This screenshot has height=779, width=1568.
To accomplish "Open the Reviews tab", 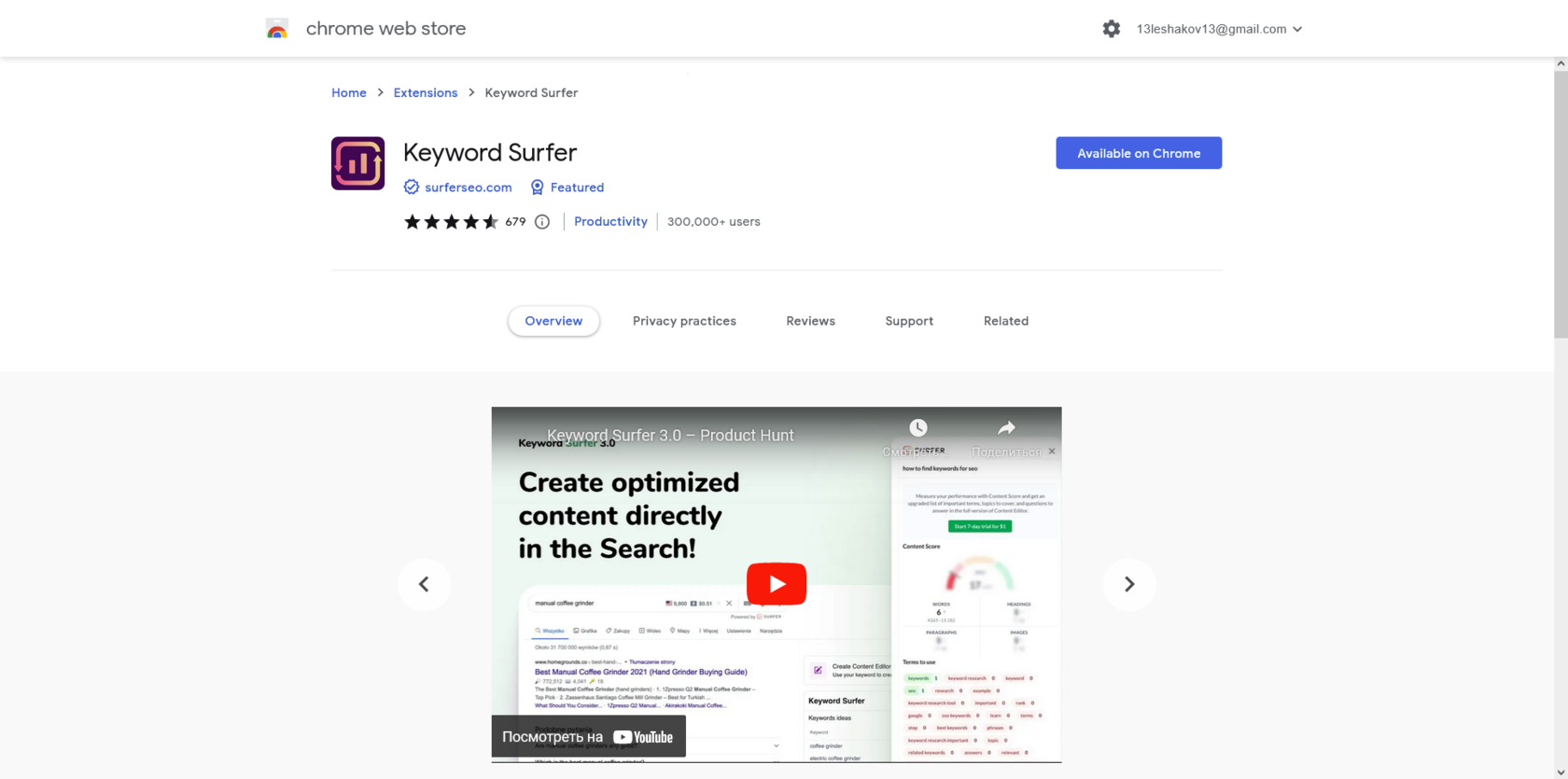I will (810, 321).
